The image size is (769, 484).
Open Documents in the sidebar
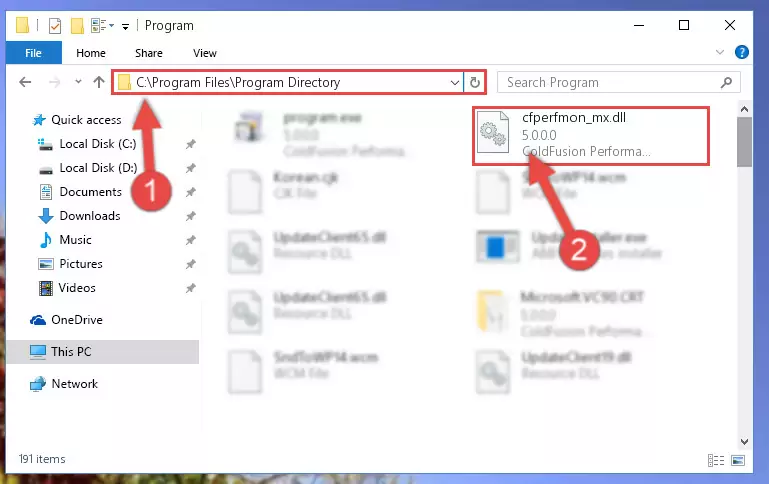click(x=90, y=192)
